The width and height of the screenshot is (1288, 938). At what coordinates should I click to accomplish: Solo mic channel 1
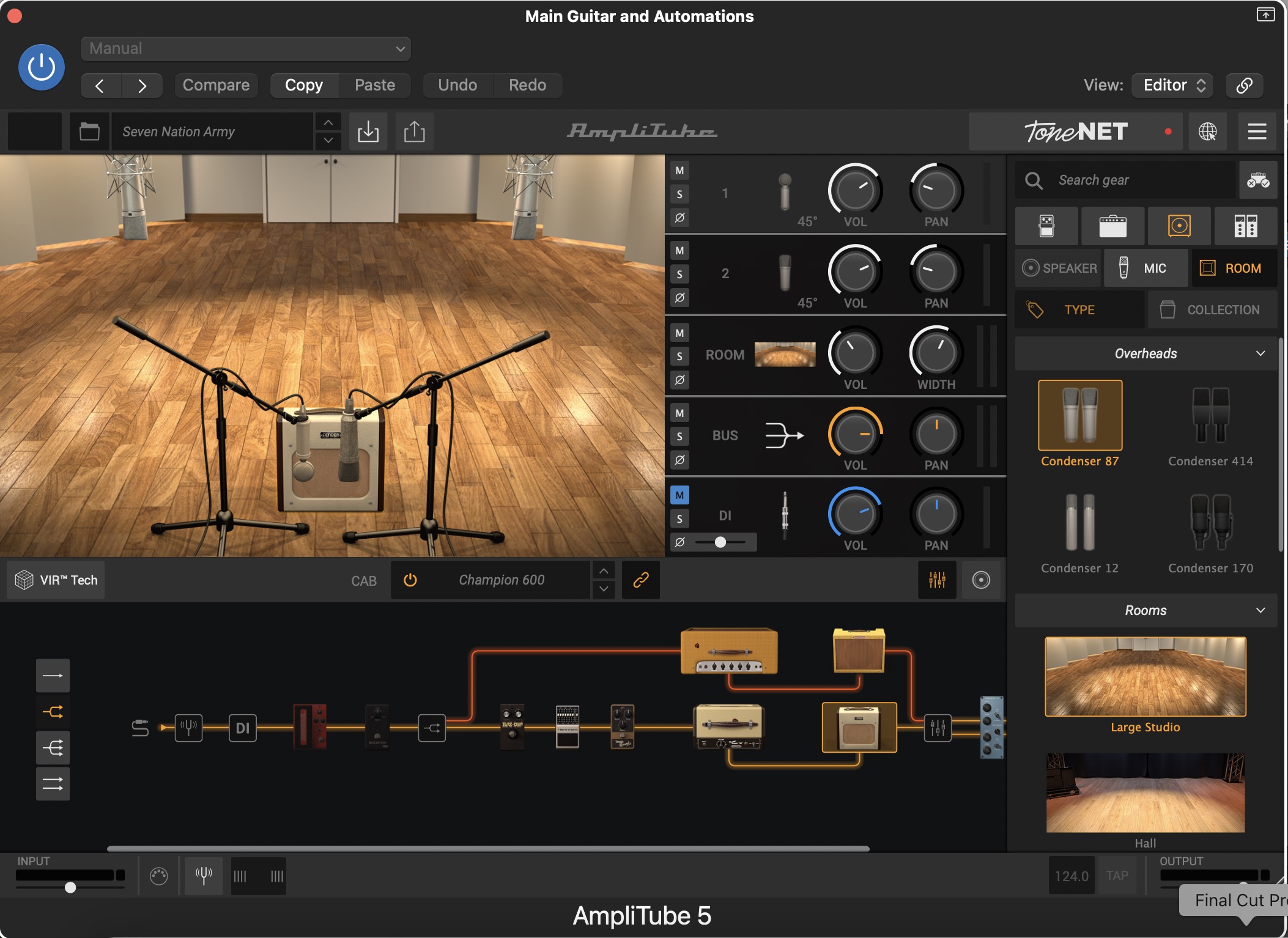[x=679, y=194]
